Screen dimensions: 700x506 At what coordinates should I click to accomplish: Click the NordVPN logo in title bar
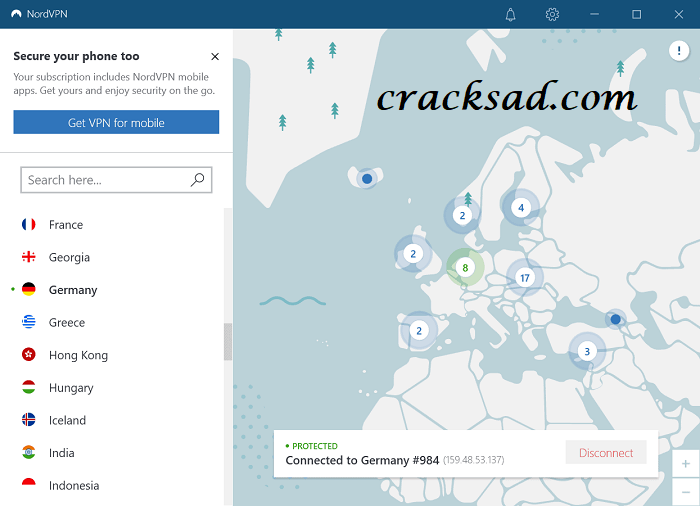point(17,14)
